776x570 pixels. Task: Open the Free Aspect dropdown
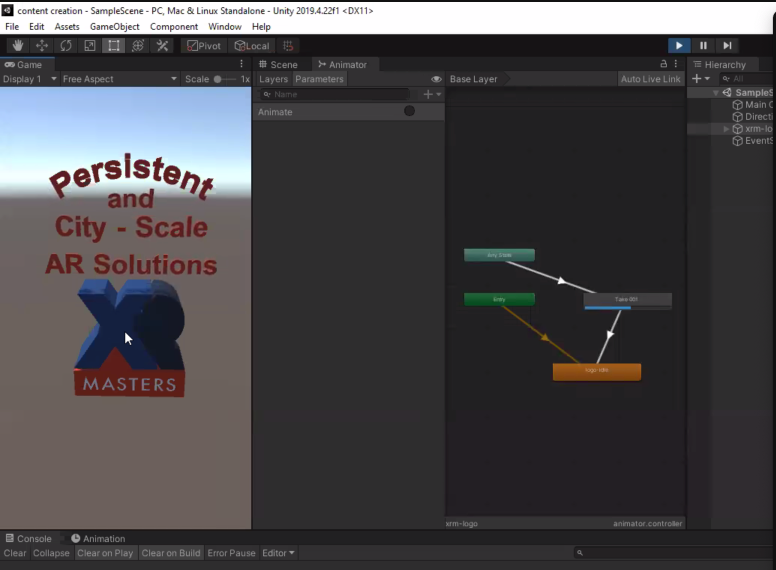tap(118, 79)
